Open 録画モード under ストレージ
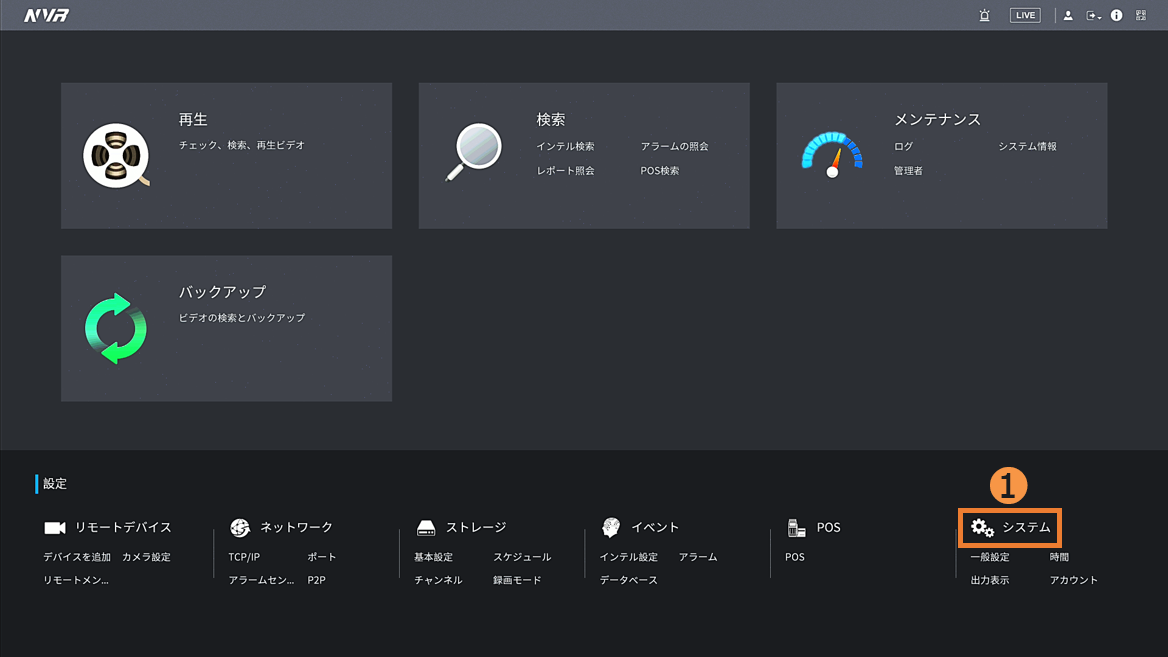1168x657 pixels. tap(517, 580)
